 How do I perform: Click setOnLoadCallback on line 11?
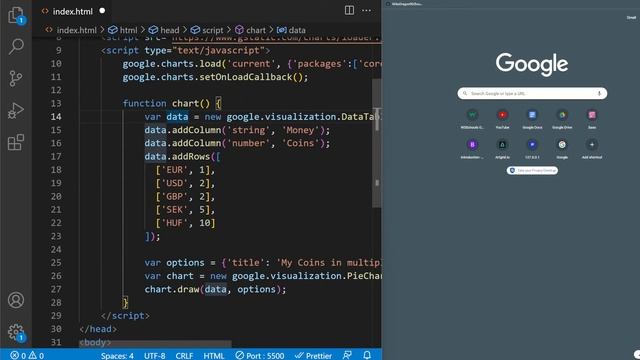tap(246, 77)
